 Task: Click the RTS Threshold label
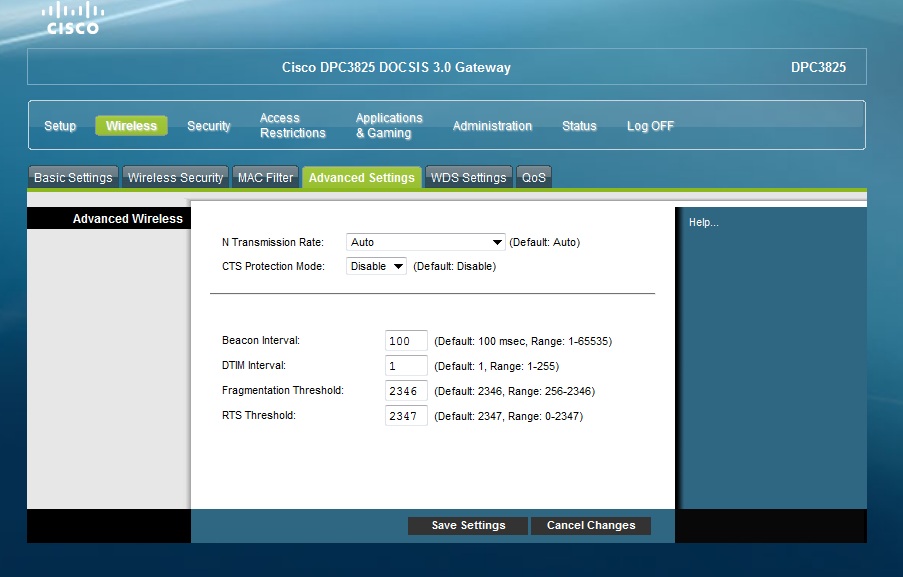click(x=259, y=415)
